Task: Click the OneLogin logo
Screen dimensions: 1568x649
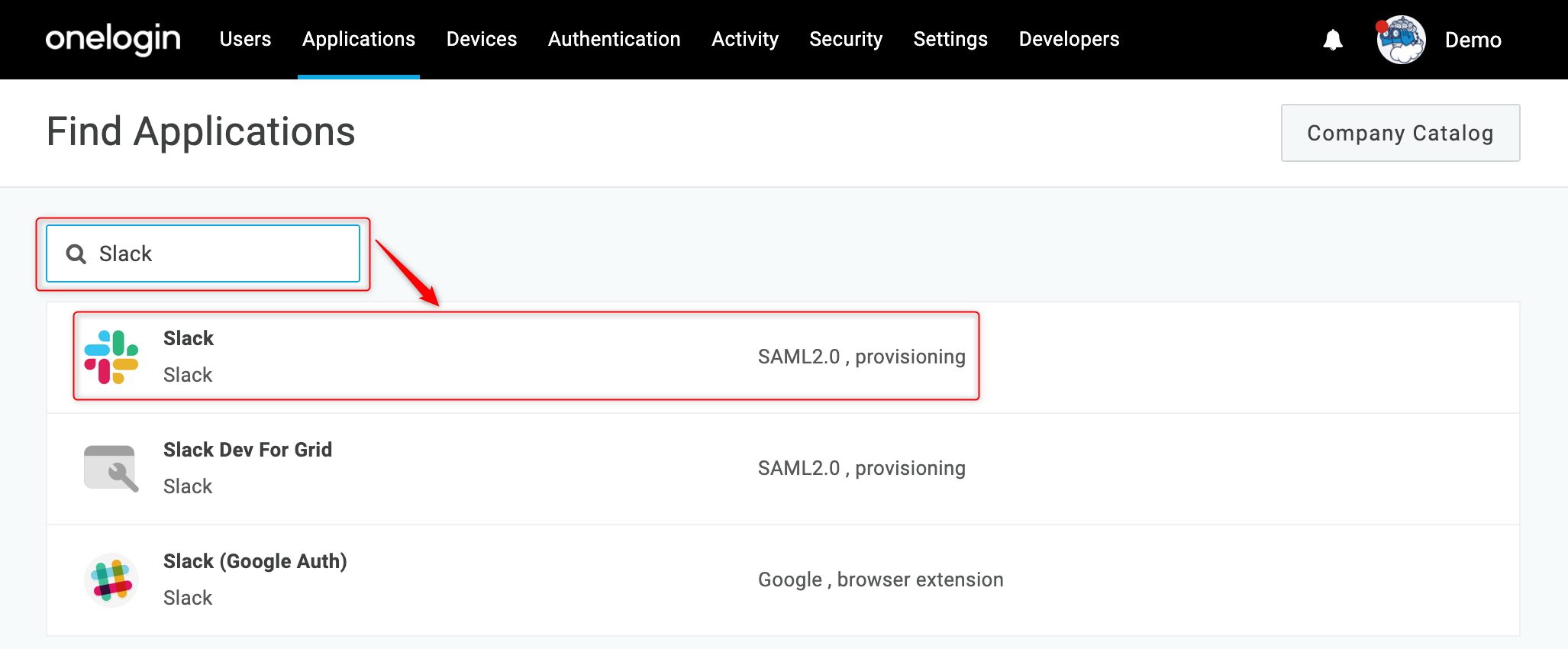Action: coord(113,39)
